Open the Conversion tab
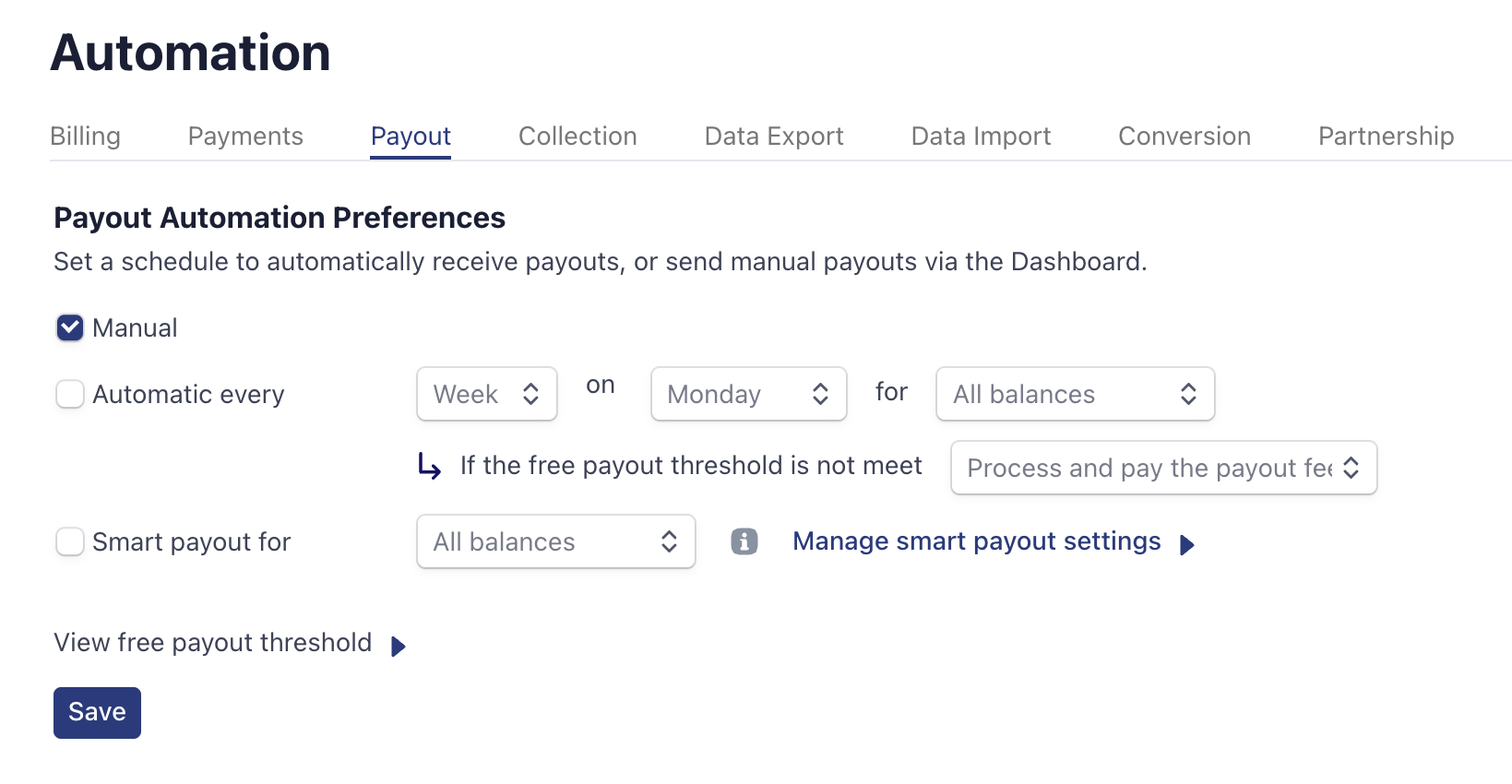The height and width of the screenshot is (784, 1512). click(1185, 137)
